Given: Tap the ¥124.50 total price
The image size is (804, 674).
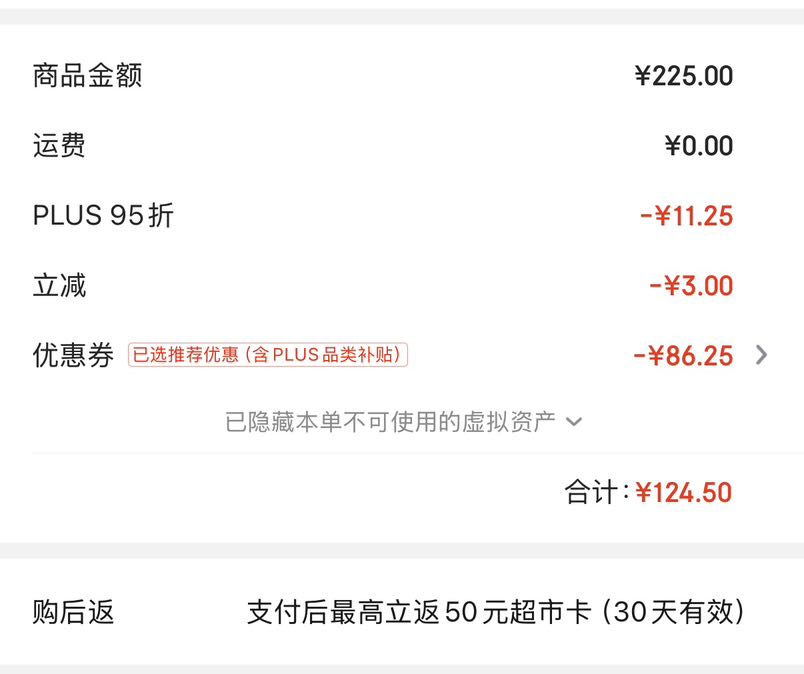Looking at the screenshot, I should pos(684,492).
